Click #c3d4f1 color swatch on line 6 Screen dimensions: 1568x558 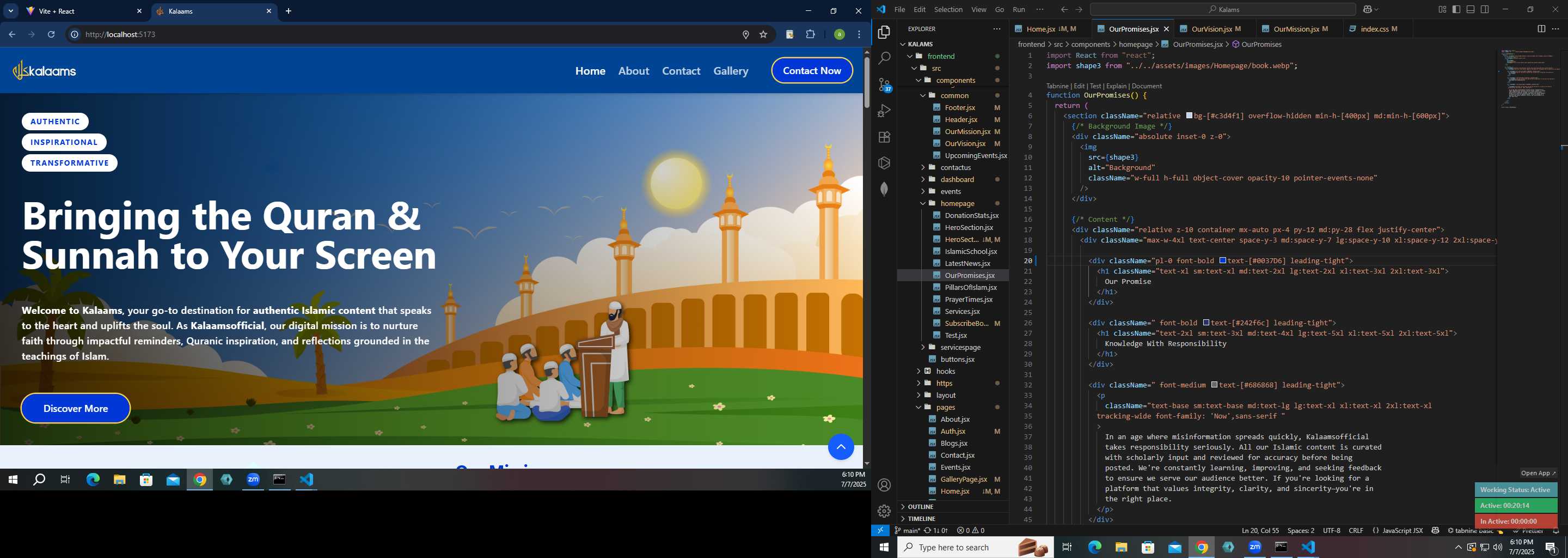1189,116
